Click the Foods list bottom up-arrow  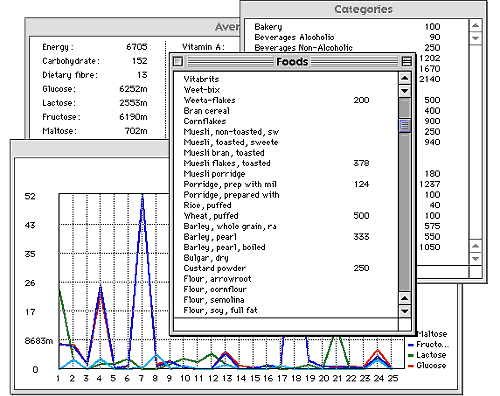click(405, 298)
